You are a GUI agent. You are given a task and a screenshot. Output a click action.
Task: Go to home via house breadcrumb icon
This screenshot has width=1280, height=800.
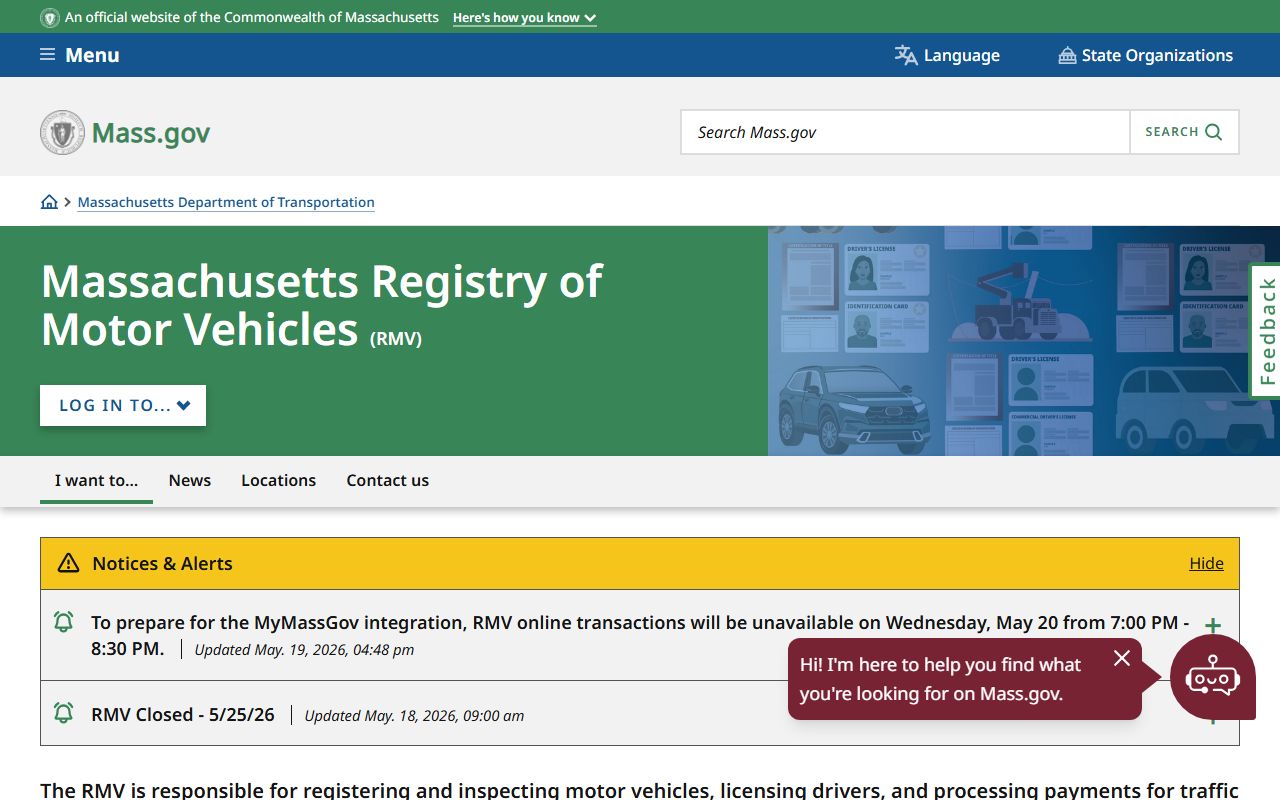[x=49, y=202]
